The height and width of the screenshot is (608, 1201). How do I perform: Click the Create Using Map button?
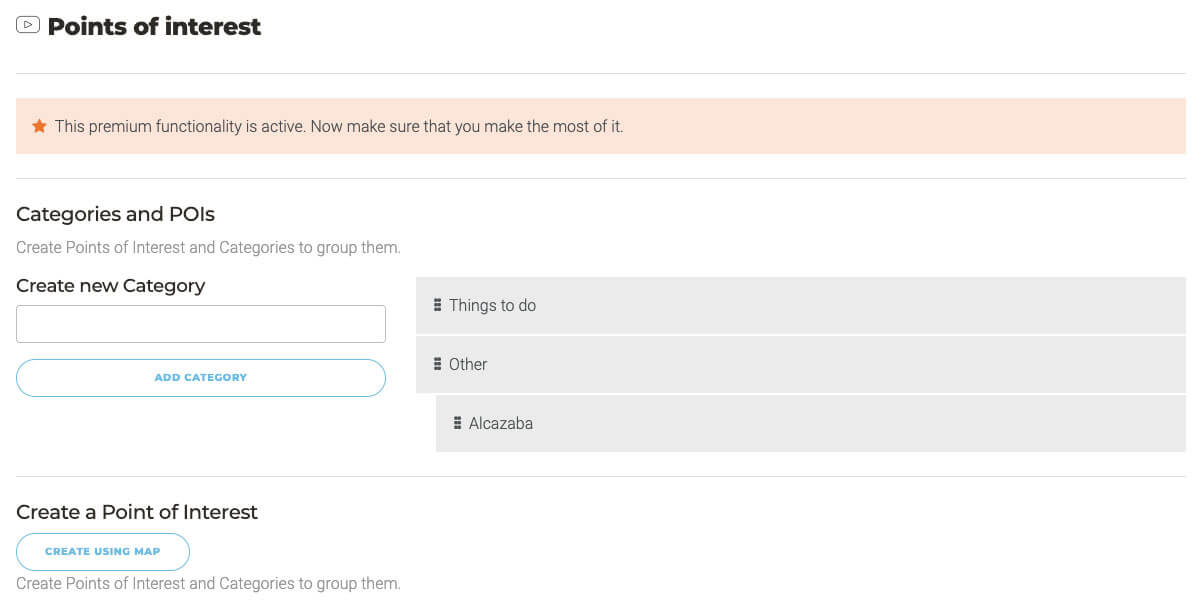103,552
